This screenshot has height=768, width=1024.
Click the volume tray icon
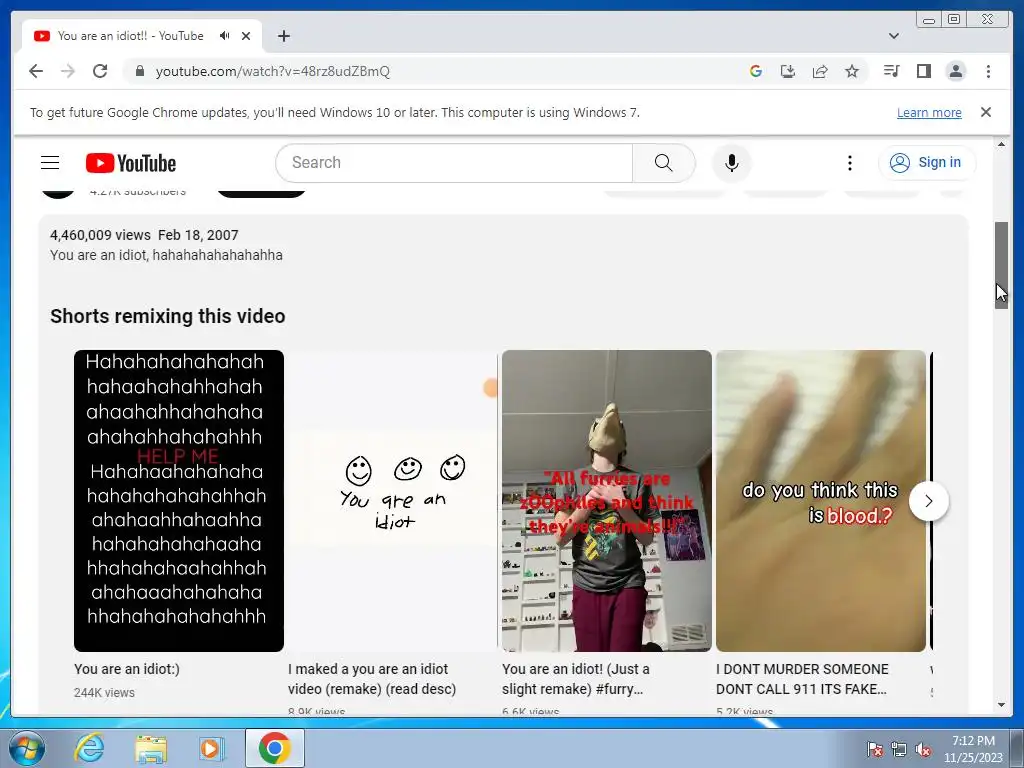923,749
